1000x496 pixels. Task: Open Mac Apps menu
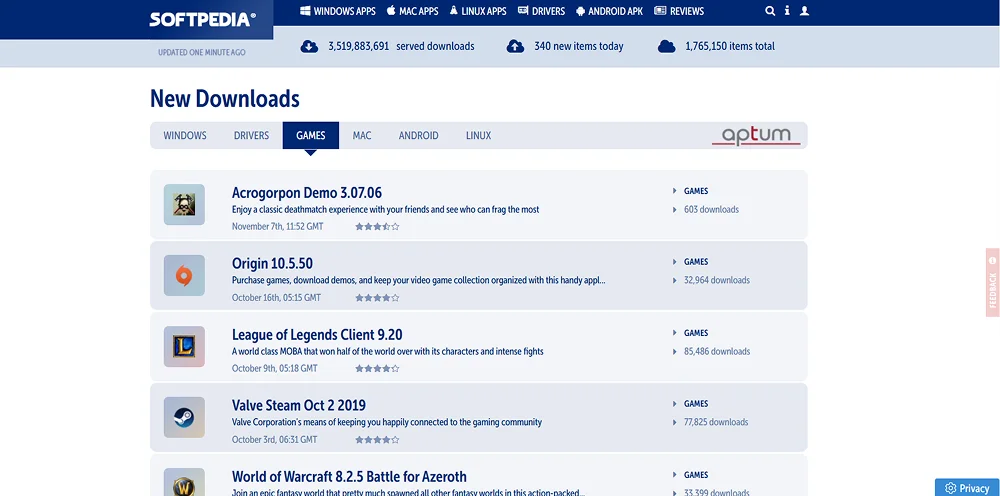(413, 11)
